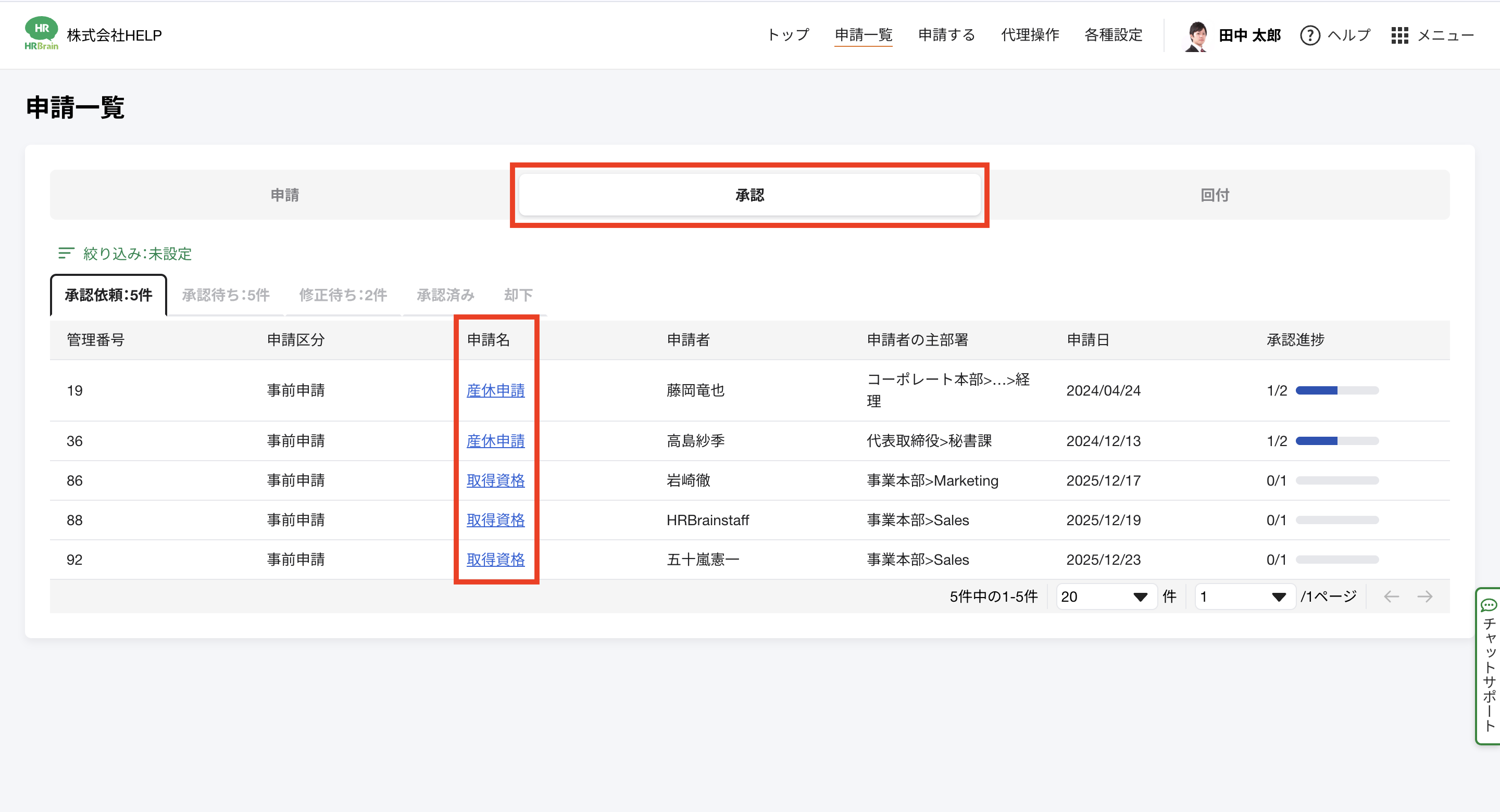Open 取得資格 link for 岩崎徹
Image resolution: width=1500 pixels, height=812 pixels.
tap(495, 481)
